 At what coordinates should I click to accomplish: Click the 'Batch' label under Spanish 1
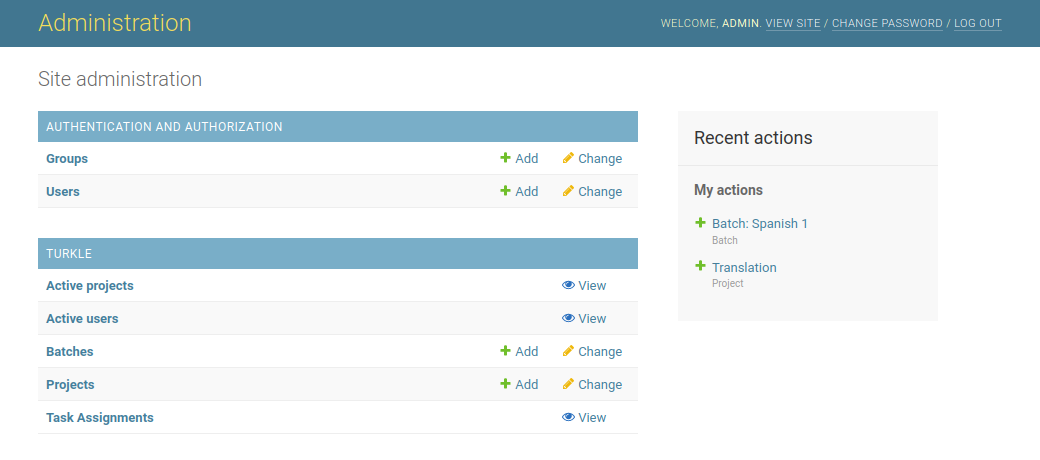725,241
